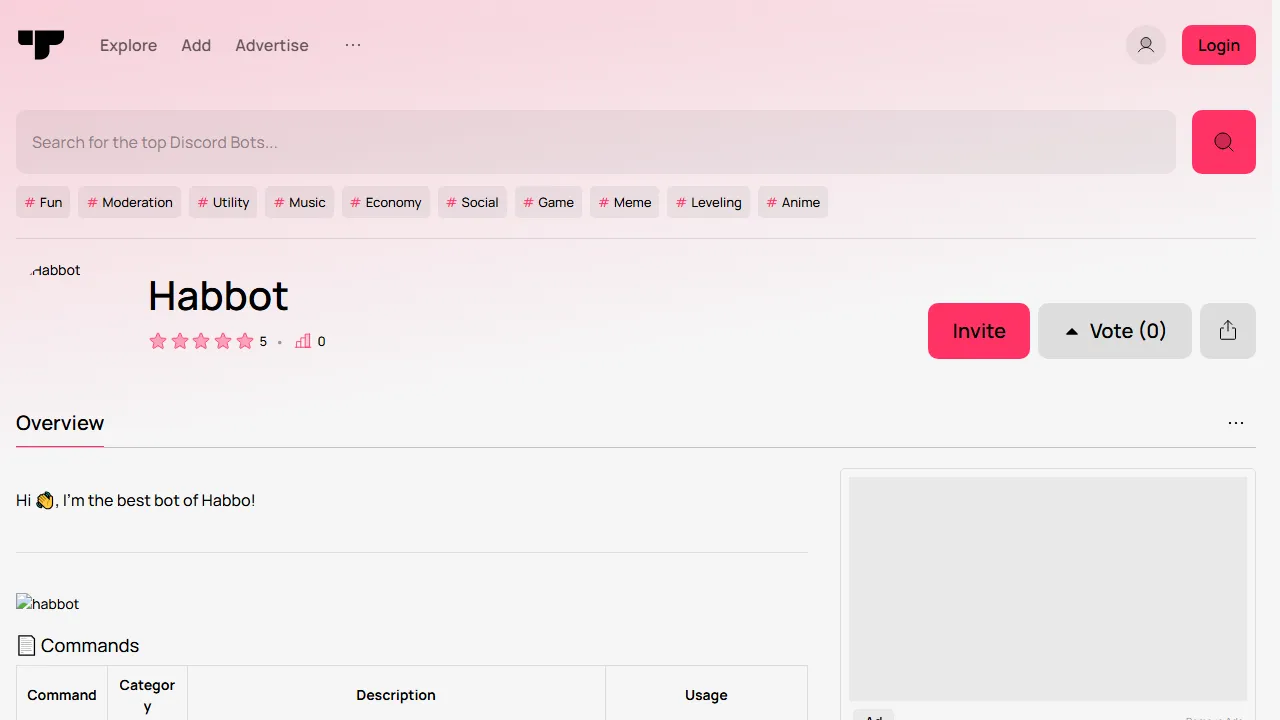Open the ellipsis options next to Overview
The image size is (1280, 720).
[x=1236, y=422]
